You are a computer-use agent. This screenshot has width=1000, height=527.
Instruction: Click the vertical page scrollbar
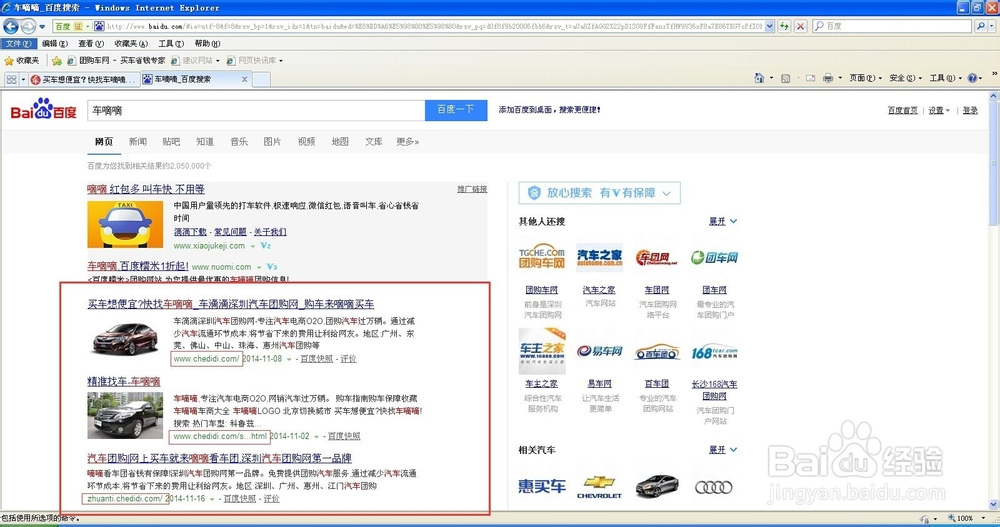[x=994, y=300]
